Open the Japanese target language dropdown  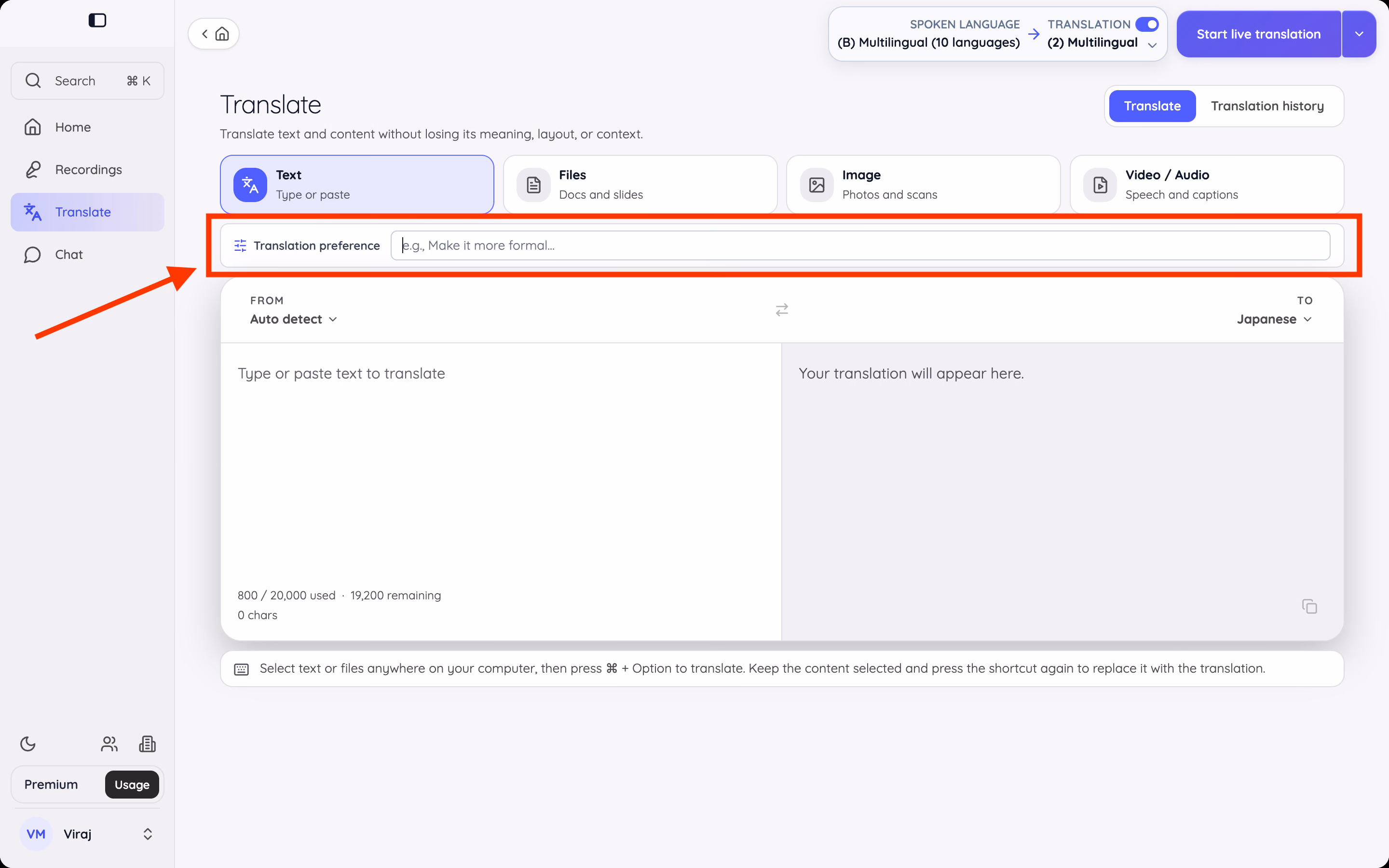(1274, 319)
